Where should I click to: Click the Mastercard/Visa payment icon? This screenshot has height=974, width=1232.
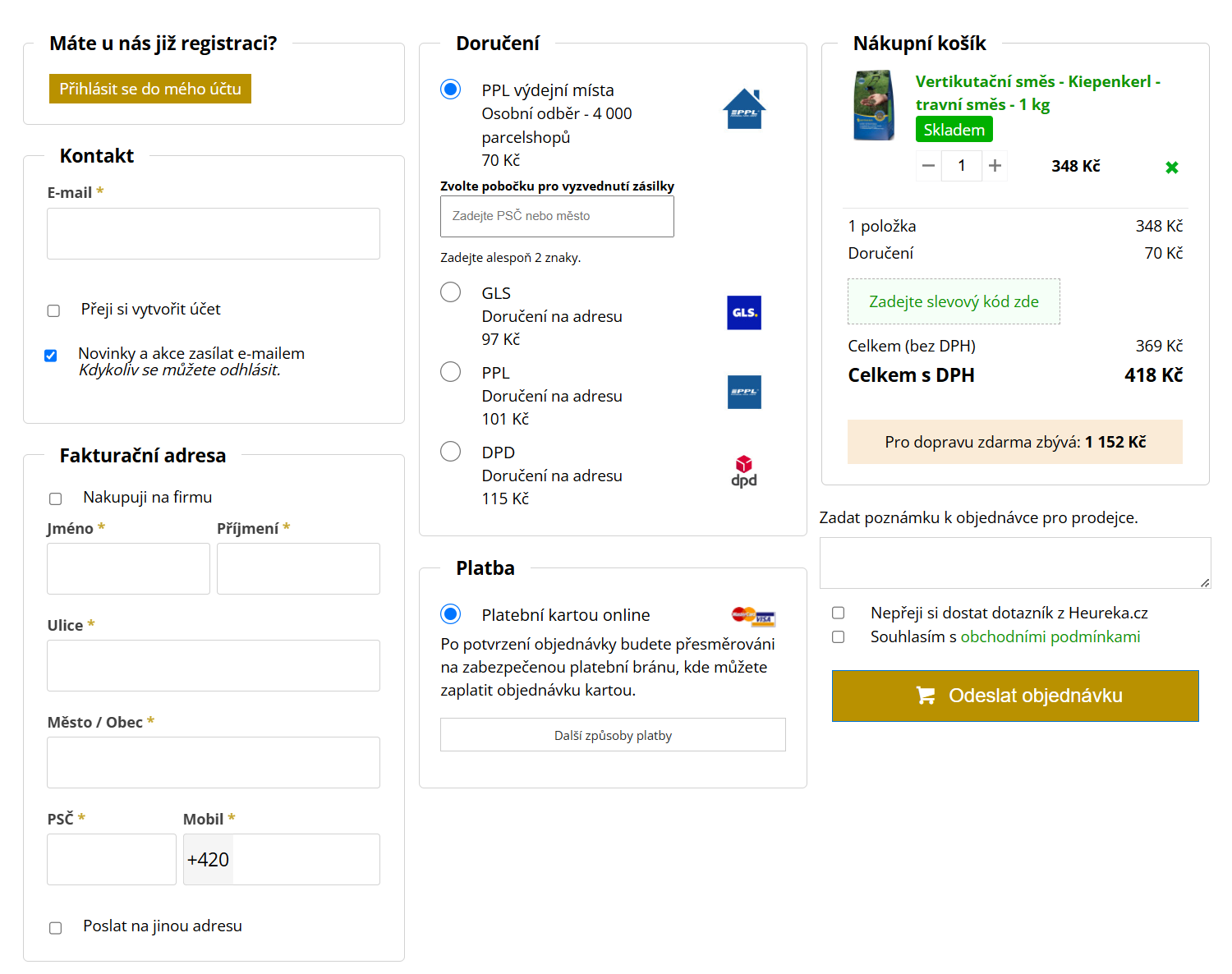(753, 616)
